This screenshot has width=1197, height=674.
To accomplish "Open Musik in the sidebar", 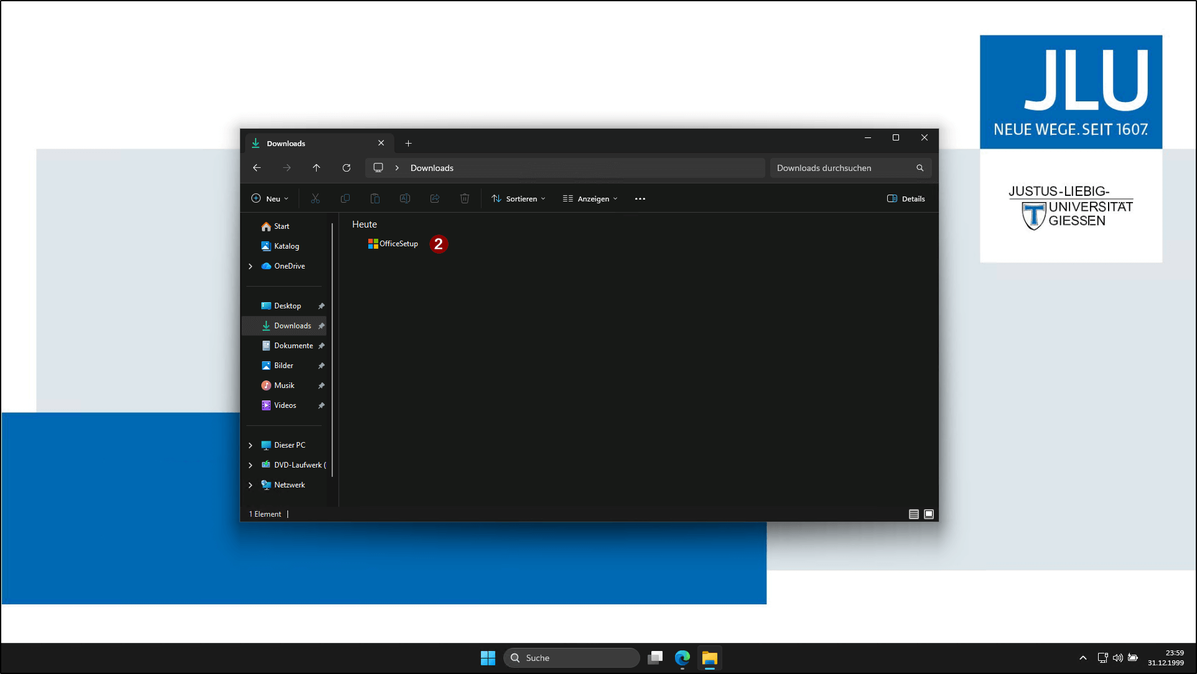I will click(x=286, y=385).
